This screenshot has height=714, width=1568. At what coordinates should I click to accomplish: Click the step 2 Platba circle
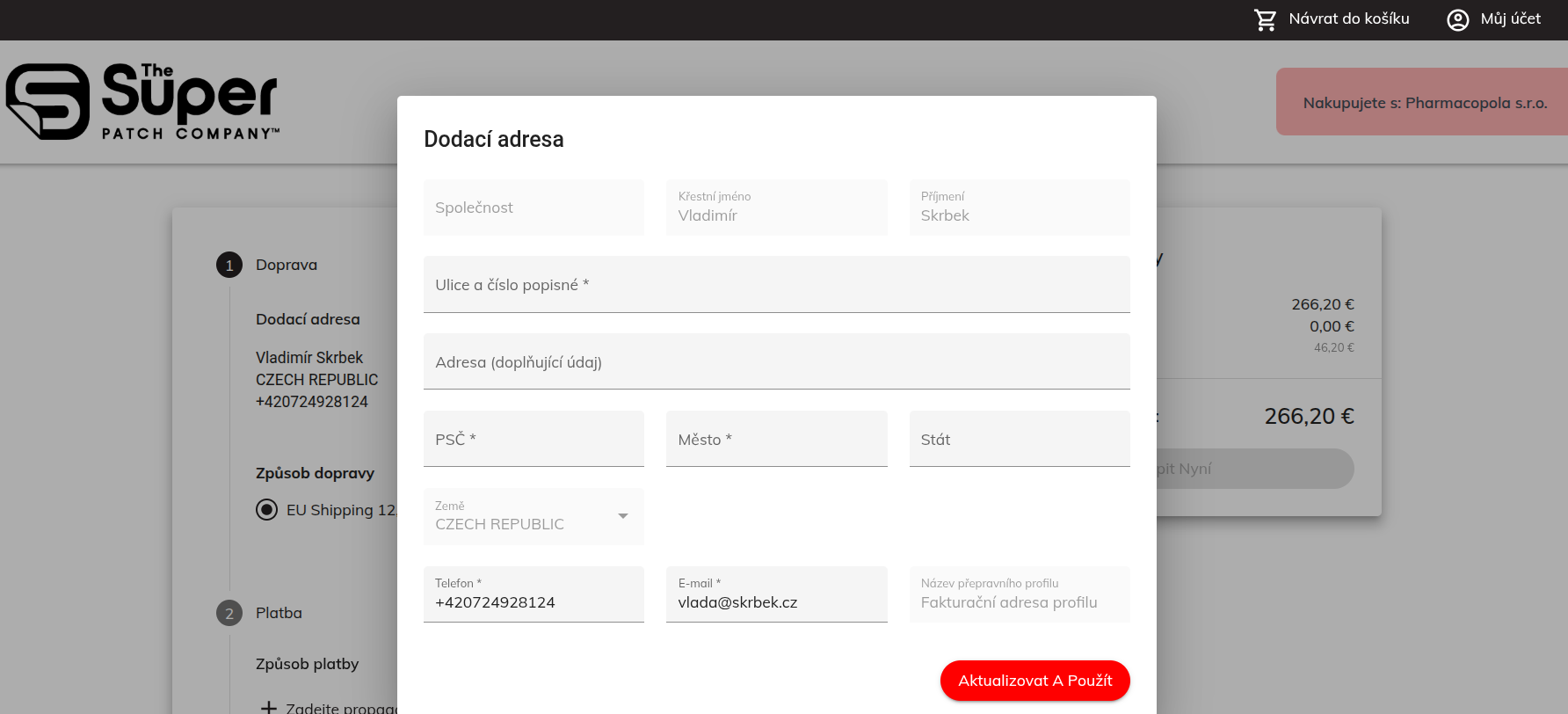coord(229,613)
